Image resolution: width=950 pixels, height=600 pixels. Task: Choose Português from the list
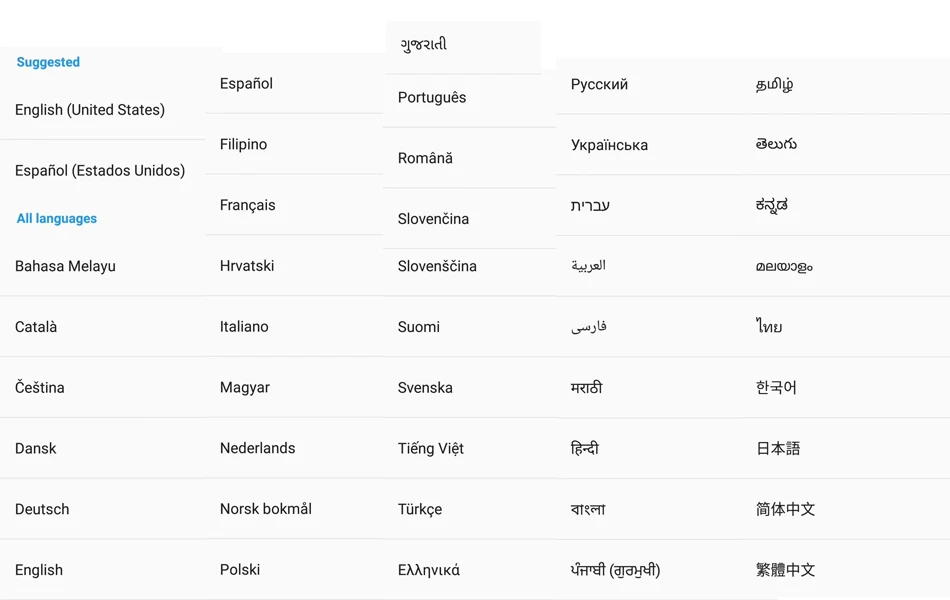[432, 98]
